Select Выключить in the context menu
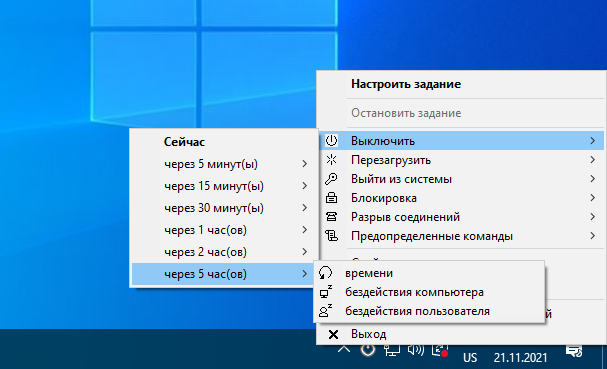607x369 pixels. coord(461,141)
